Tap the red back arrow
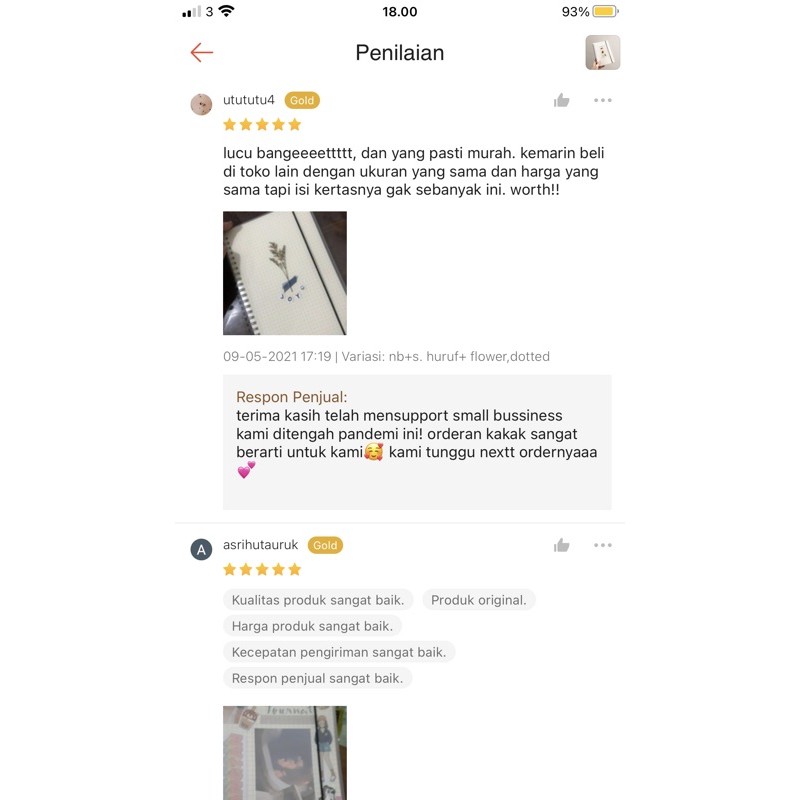This screenshot has width=800, height=800. click(202, 53)
